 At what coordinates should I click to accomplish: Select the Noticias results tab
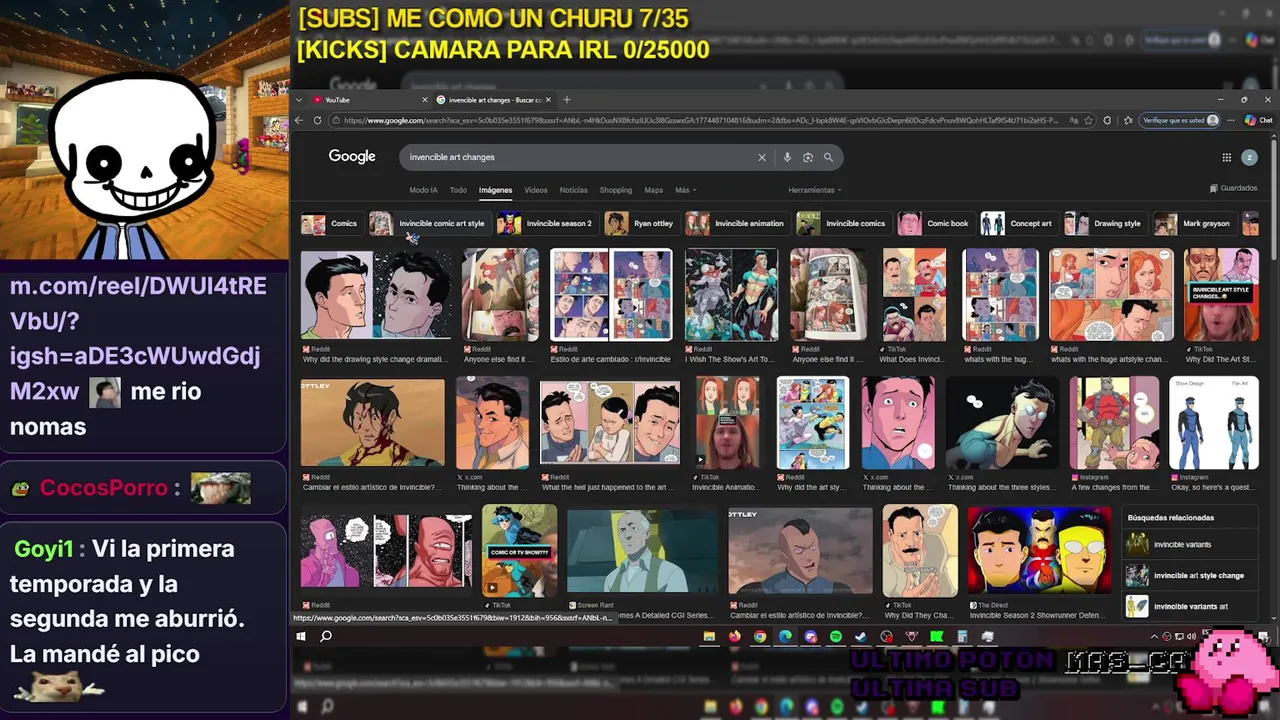[574, 190]
